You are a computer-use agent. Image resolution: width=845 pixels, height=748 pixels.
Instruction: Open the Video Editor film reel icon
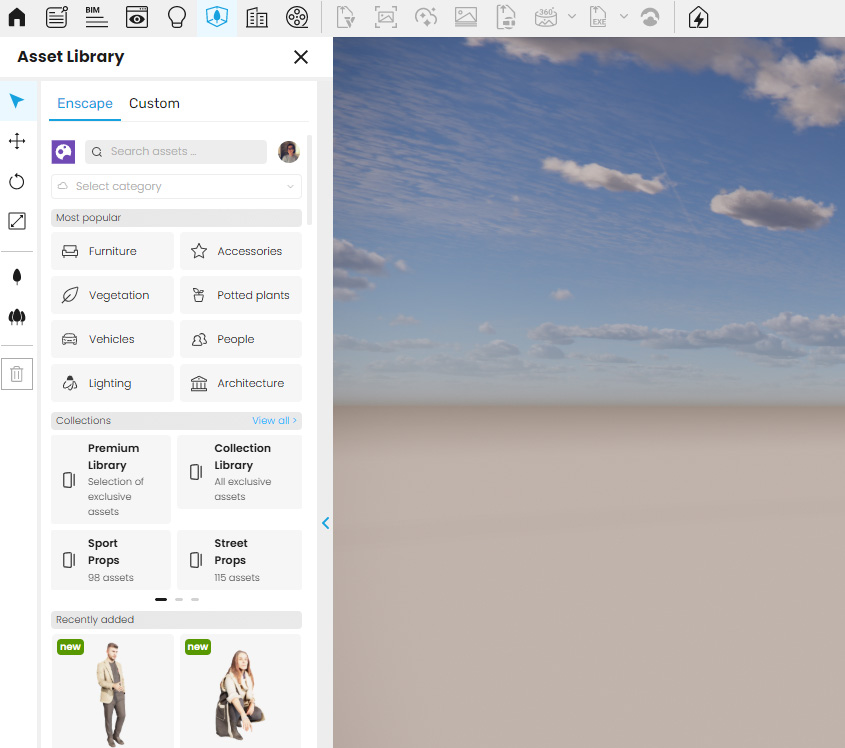[297, 17]
